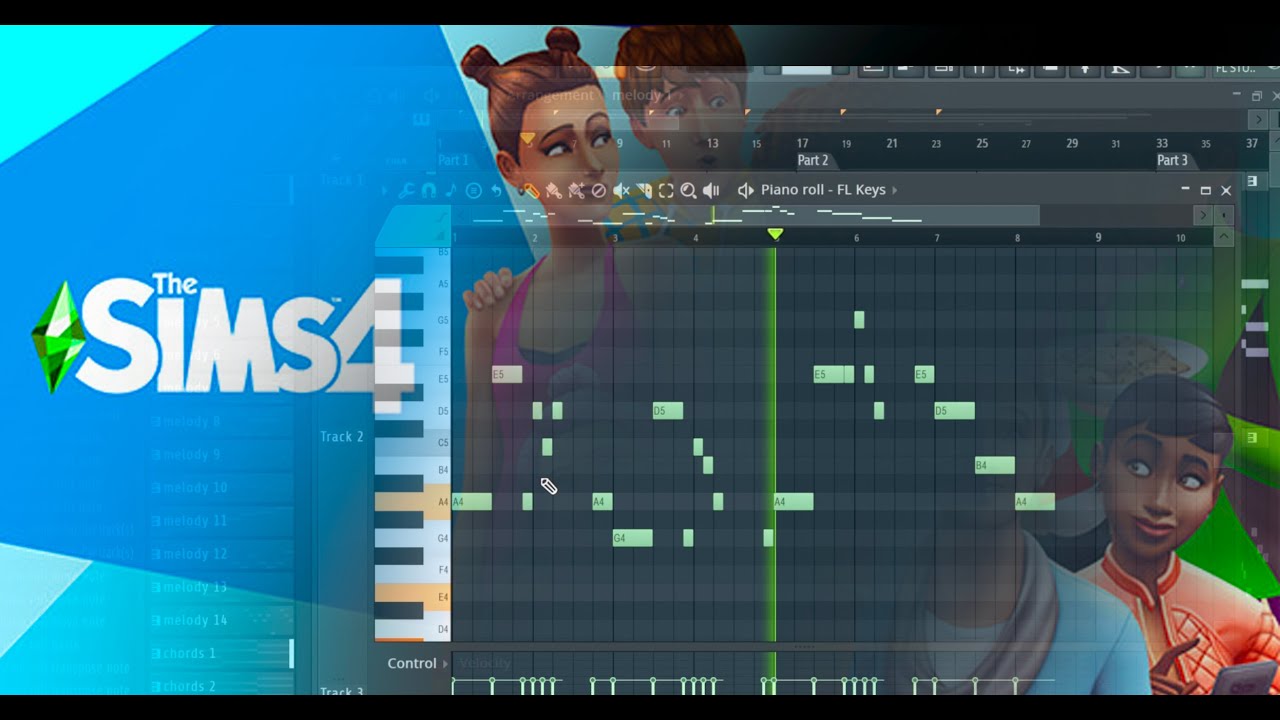Expand the Control lane selector arrow
The image size is (1280, 720).
445,664
